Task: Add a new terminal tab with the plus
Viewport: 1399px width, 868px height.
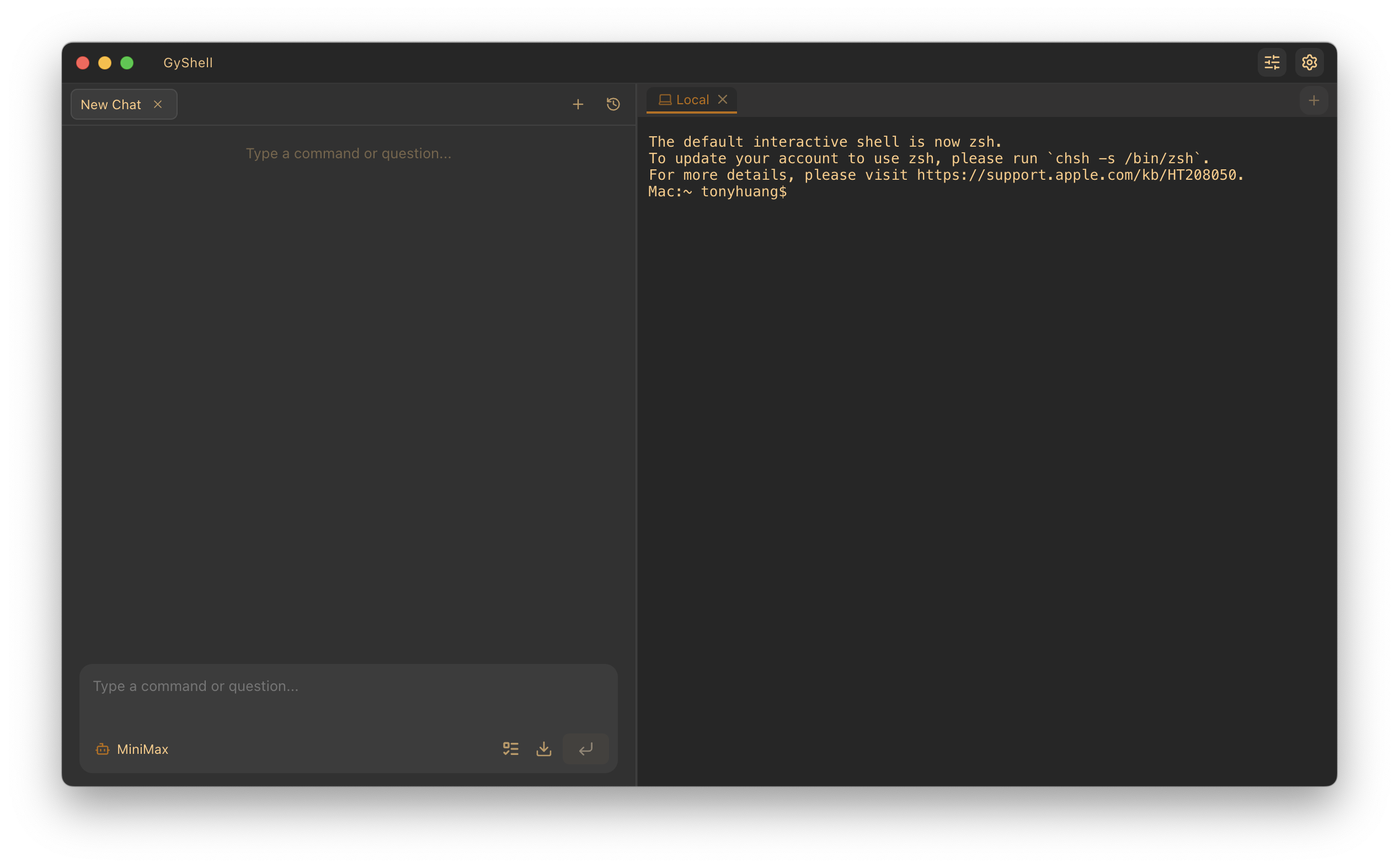Action: pos(1314,100)
